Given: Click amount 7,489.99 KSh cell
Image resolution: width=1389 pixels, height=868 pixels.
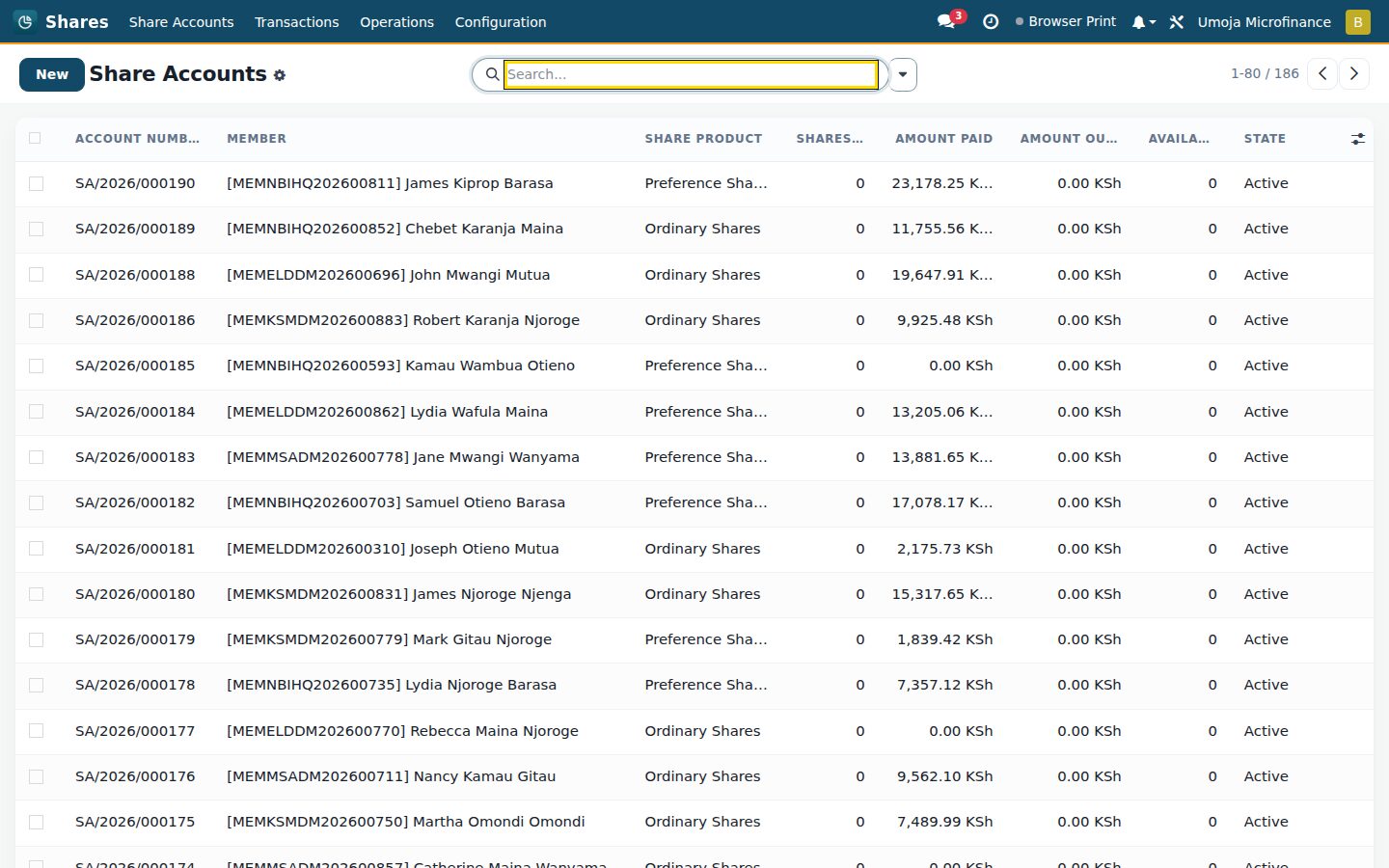Looking at the screenshot, I should [944, 822].
